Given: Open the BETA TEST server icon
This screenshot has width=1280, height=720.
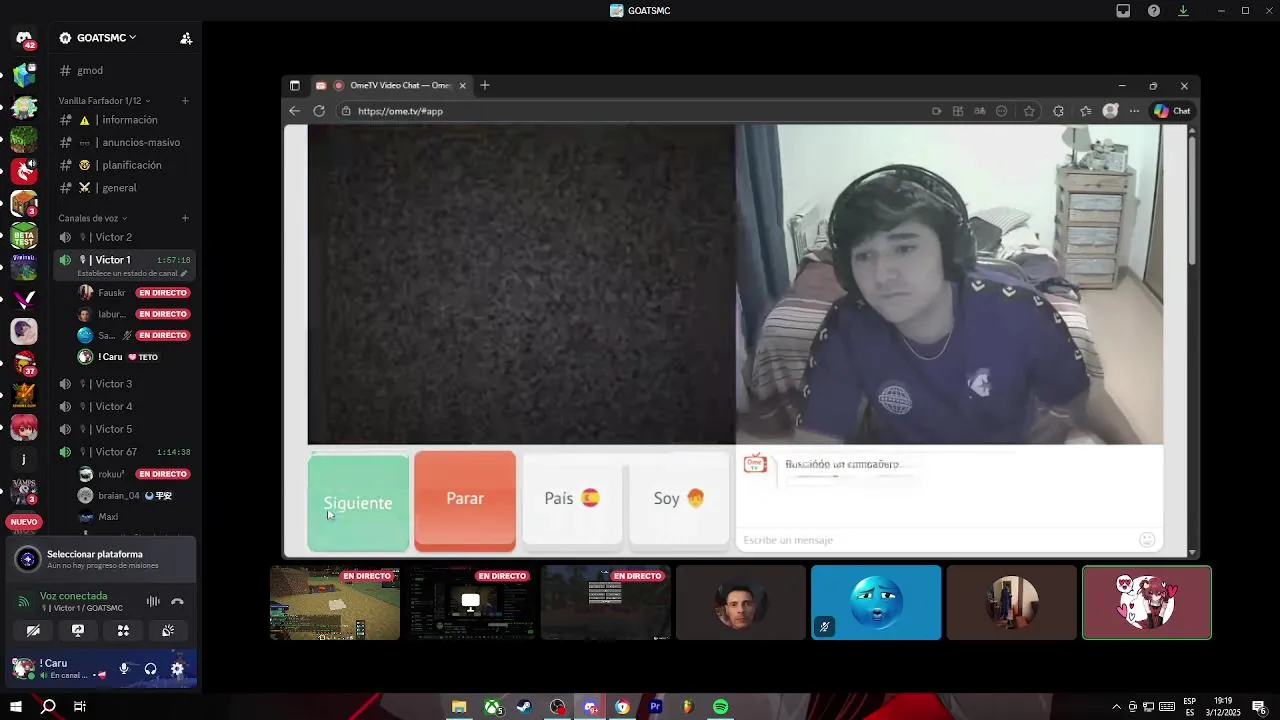Looking at the screenshot, I should tap(24, 236).
